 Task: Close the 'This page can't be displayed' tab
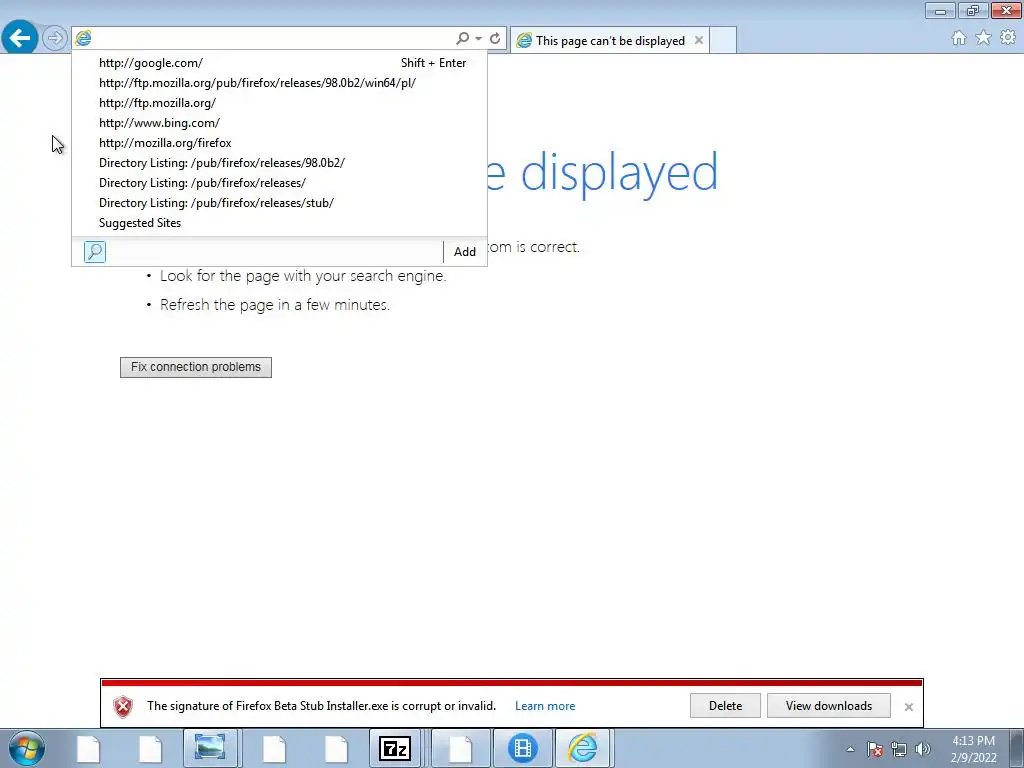coord(699,40)
